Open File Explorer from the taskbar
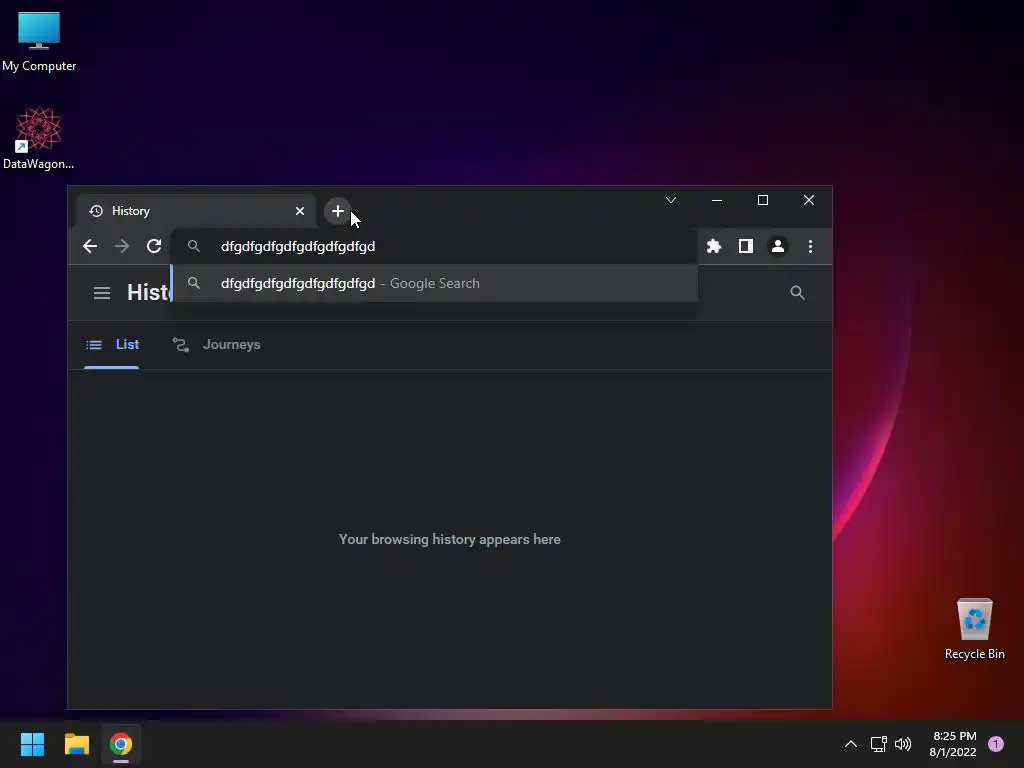The image size is (1024, 768). click(76, 744)
